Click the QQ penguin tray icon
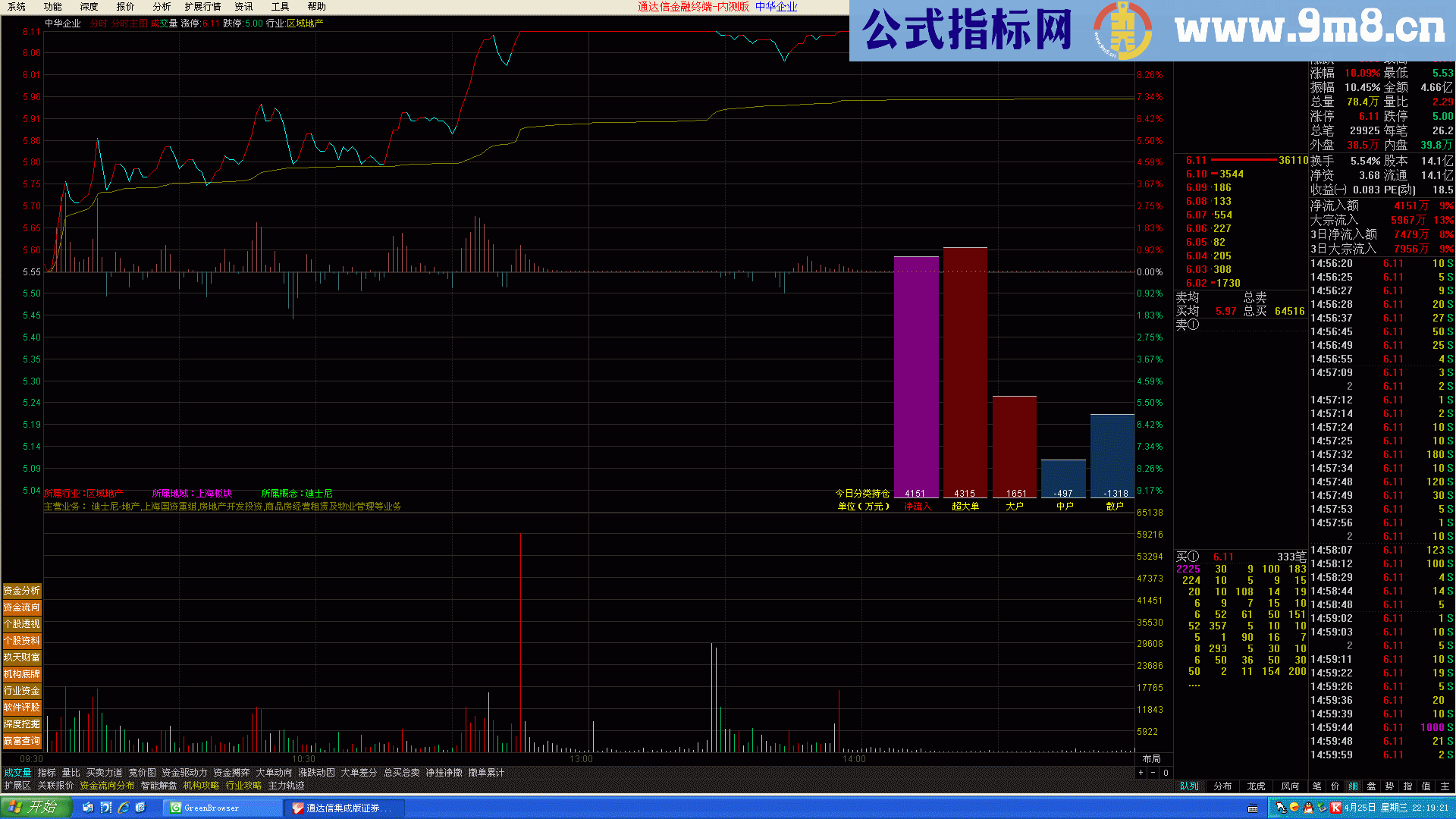This screenshot has height=819, width=1456. [x=1308, y=808]
